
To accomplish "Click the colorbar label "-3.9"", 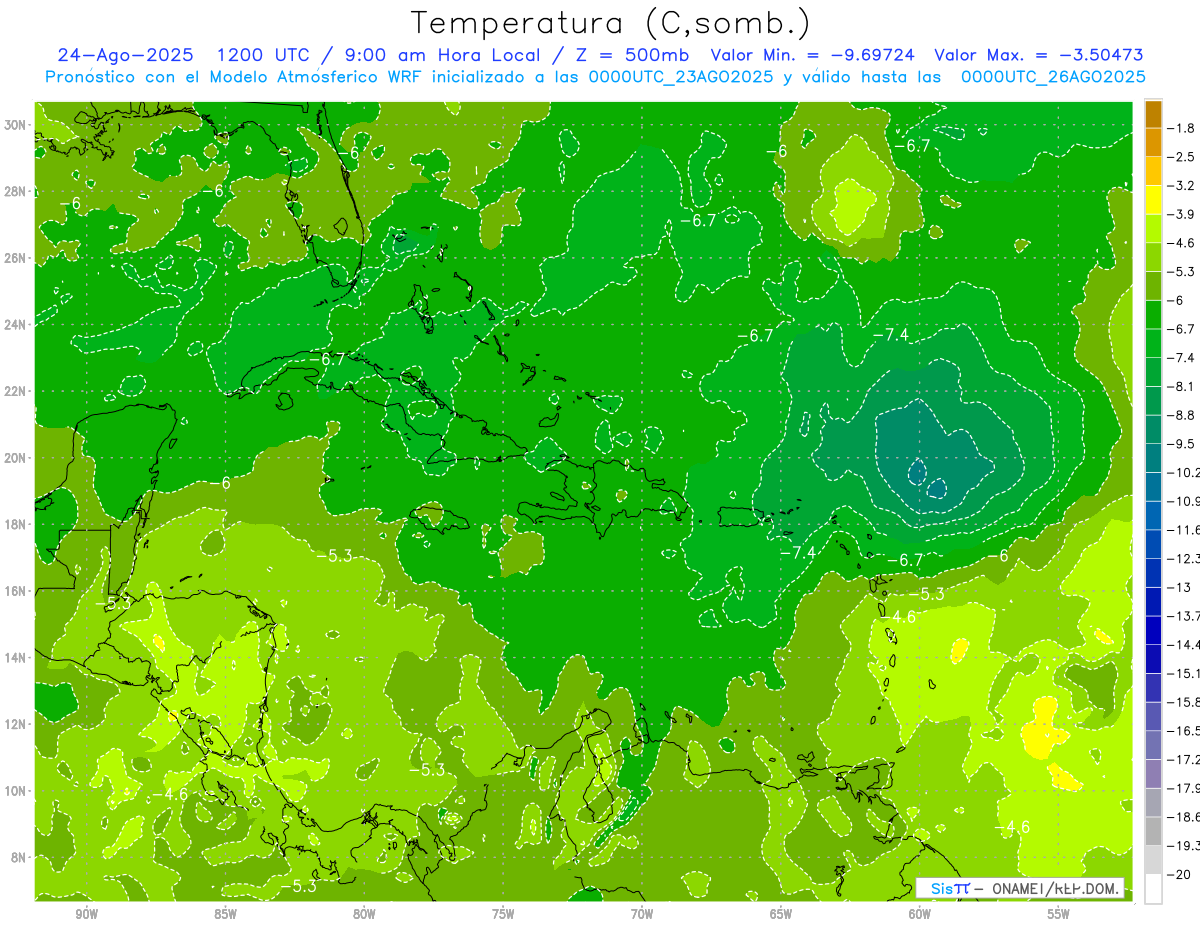I will click(x=1181, y=214).
